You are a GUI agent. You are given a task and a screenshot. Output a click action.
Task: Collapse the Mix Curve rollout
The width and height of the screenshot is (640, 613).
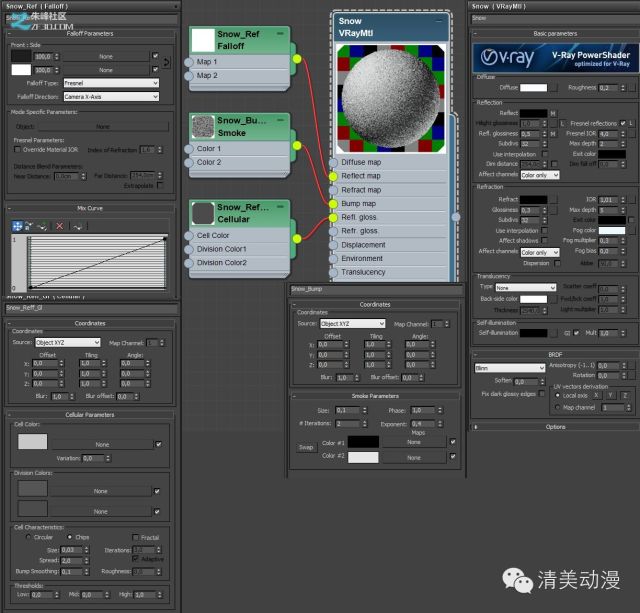click(x=90, y=208)
